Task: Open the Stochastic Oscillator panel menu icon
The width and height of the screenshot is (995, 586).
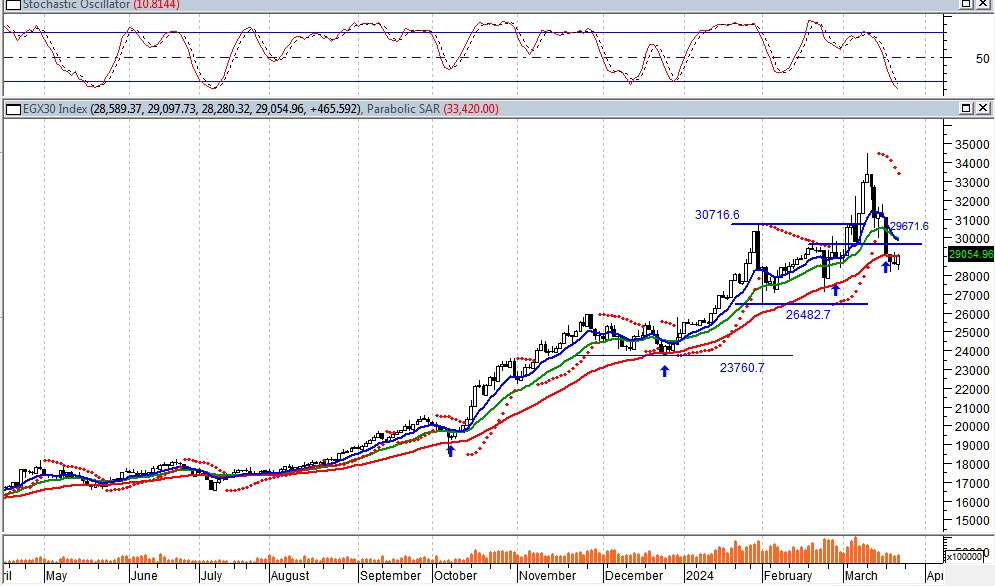Action: (5, 5)
